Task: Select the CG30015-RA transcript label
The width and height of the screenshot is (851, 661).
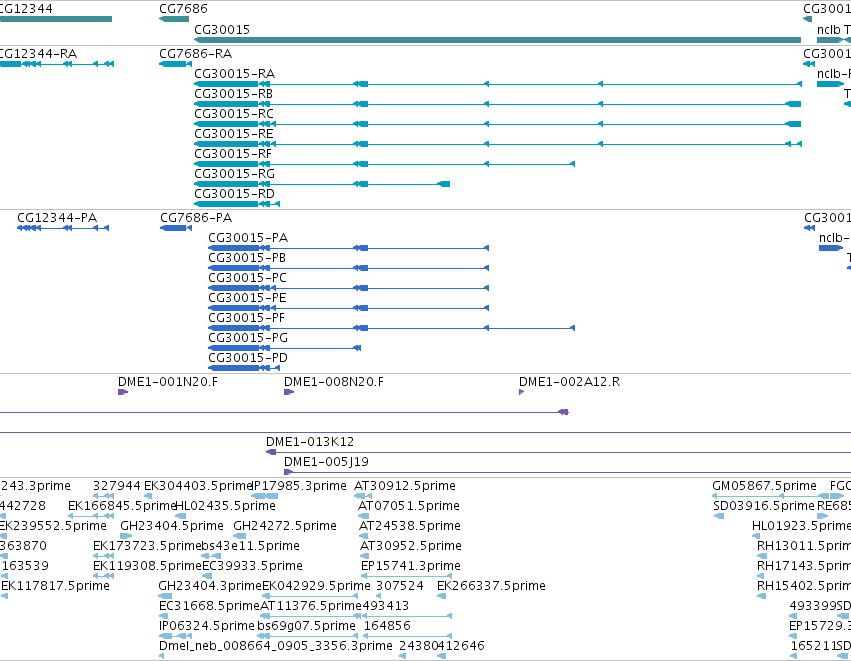Action: (x=234, y=74)
